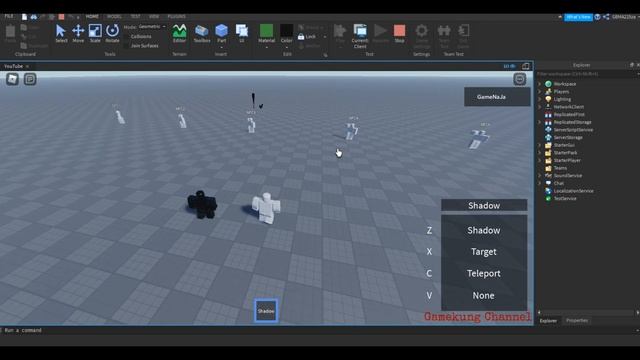Click the GameNaJa player list entry
Image resolution: width=640 pixels, height=360 pixels.
[497, 97]
